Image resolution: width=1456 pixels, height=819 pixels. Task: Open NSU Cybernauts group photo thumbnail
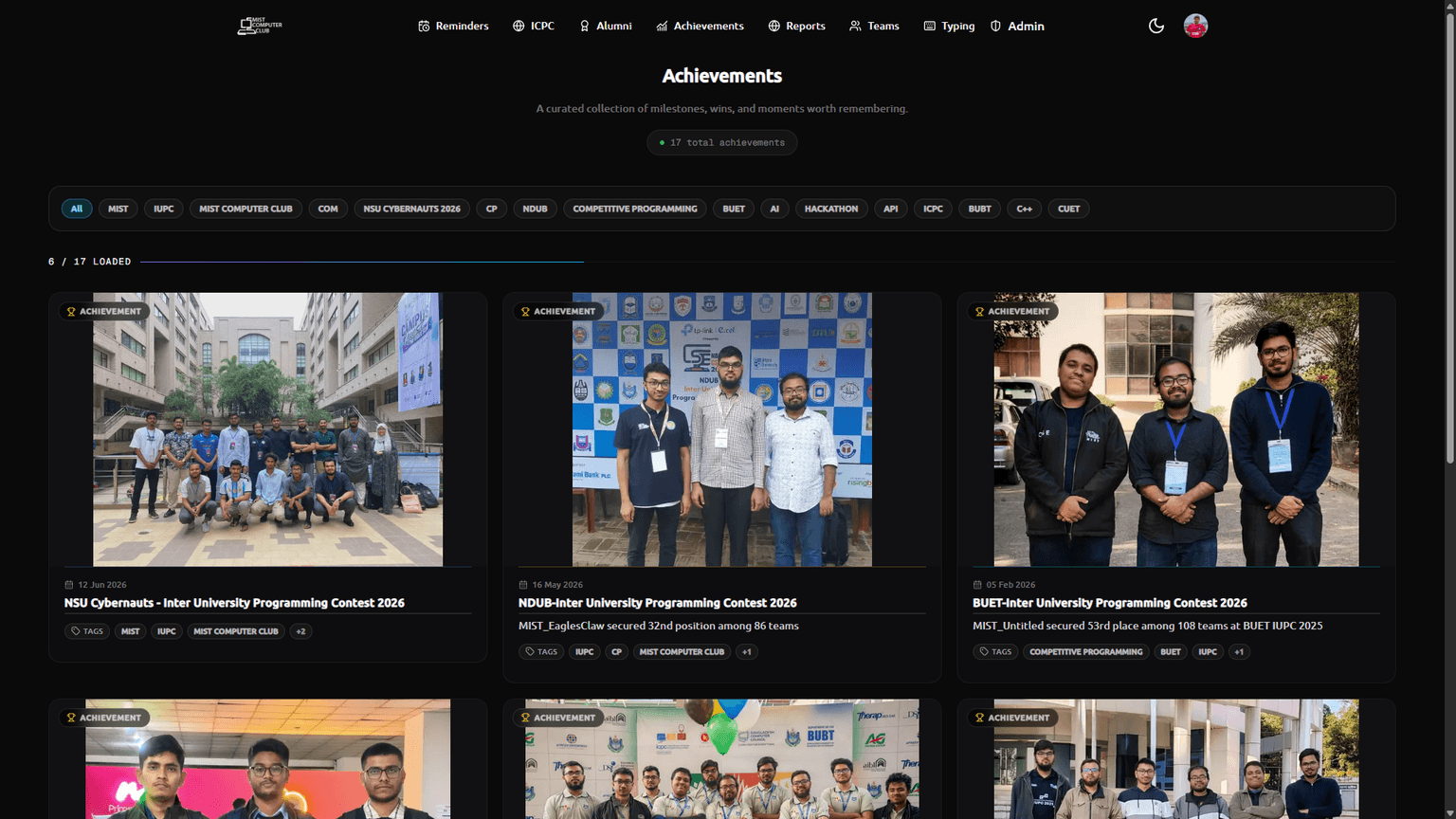click(267, 429)
